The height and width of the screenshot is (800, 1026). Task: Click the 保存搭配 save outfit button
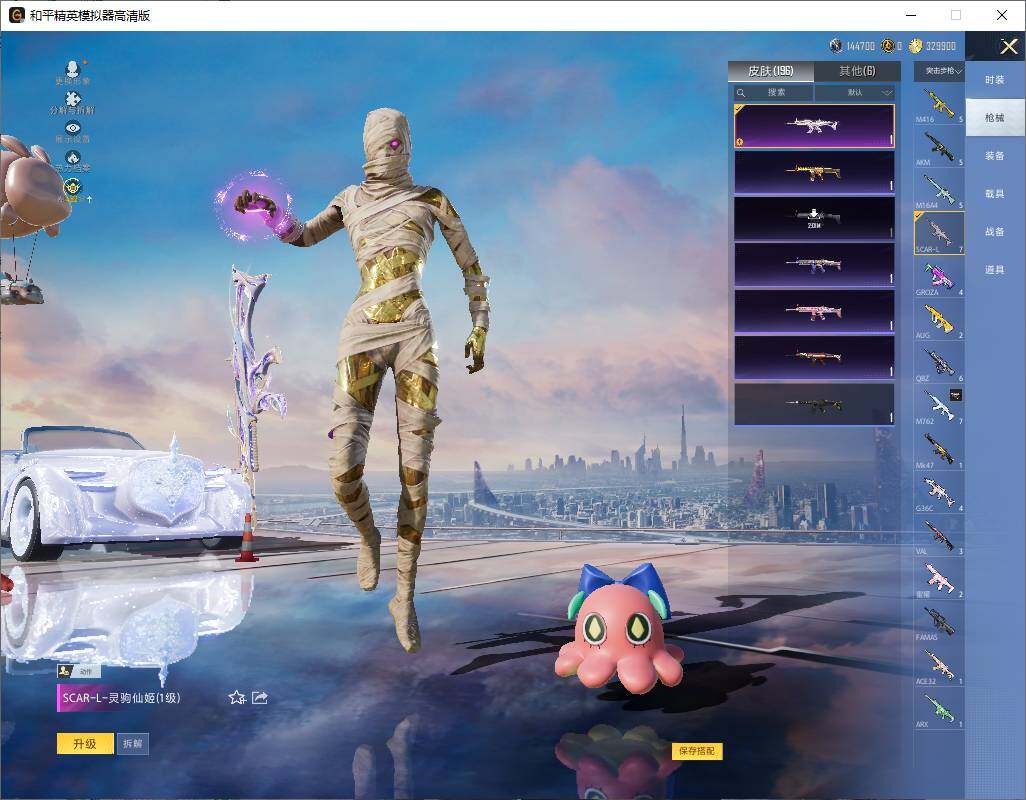[x=697, y=750]
